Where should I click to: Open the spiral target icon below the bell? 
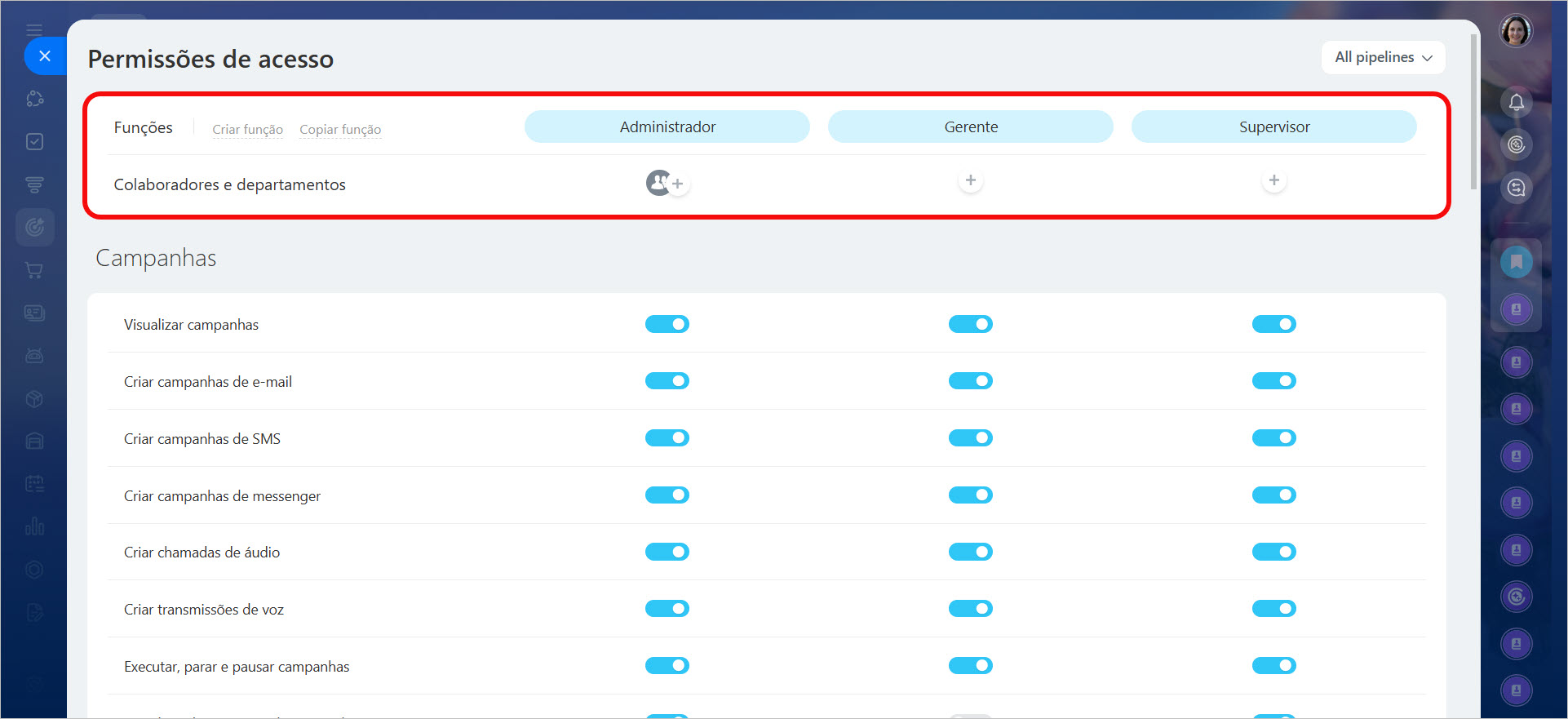pos(1516,145)
